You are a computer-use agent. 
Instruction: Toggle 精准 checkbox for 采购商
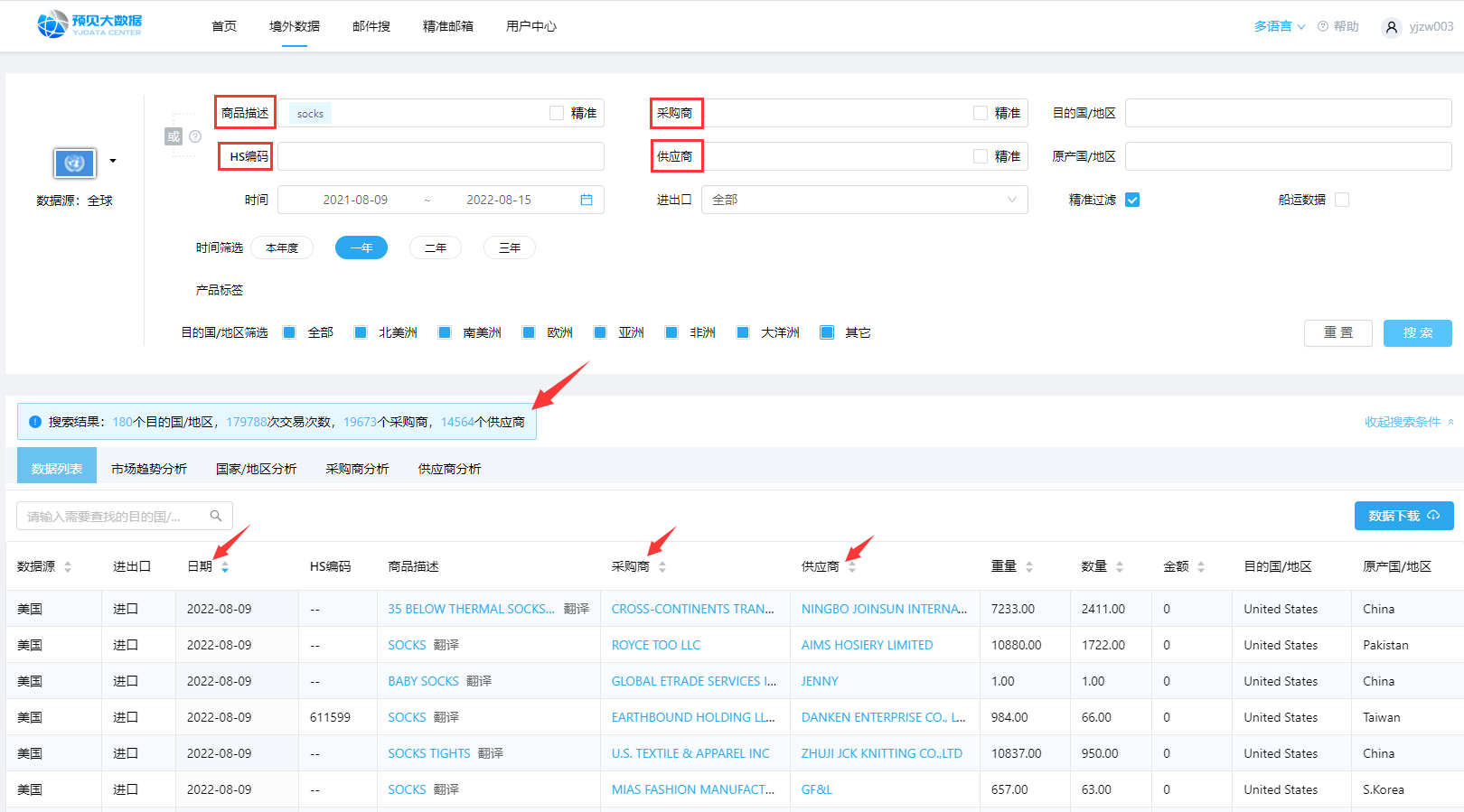pyautogui.click(x=981, y=113)
